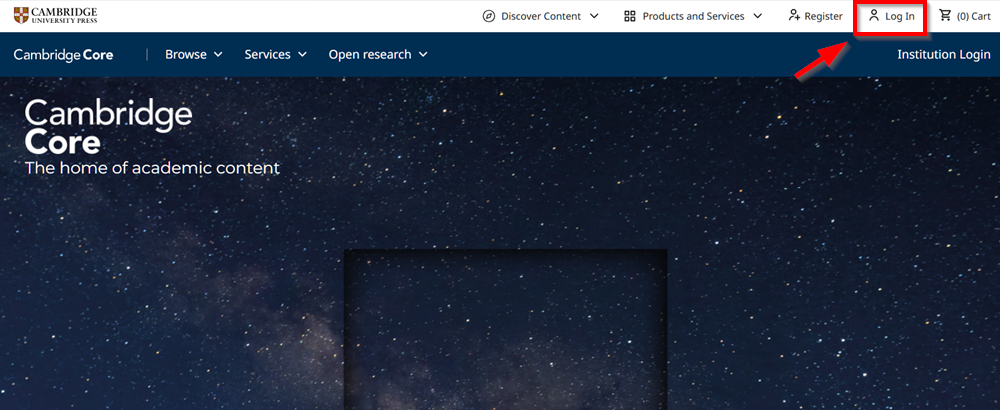
Task: Expand the Discover Content chevron
Action: pos(594,17)
